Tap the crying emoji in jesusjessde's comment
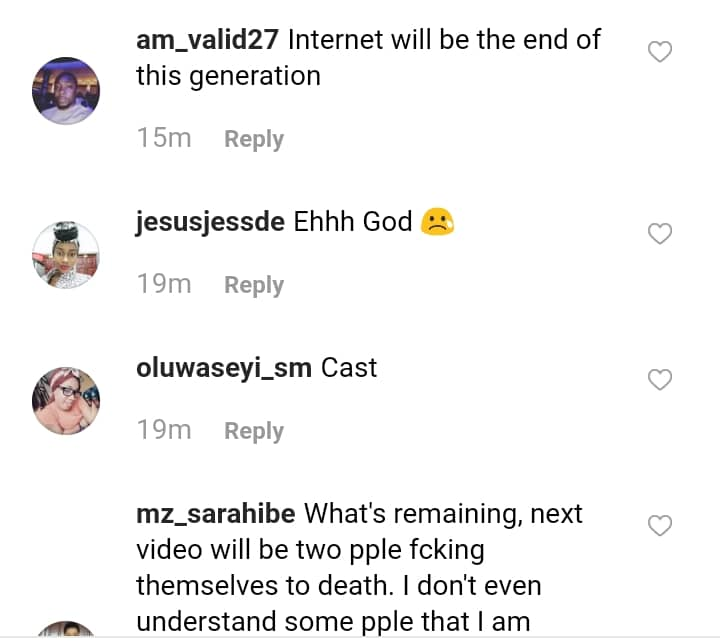The image size is (720, 643). coord(437,222)
